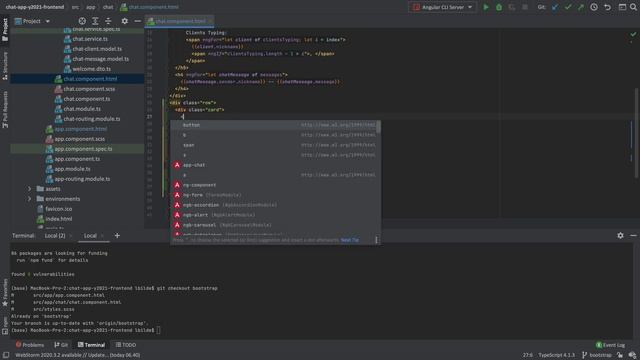Click the bootstrap Git branch widget
This screenshot has height=360, width=640.
click(597, 355)
